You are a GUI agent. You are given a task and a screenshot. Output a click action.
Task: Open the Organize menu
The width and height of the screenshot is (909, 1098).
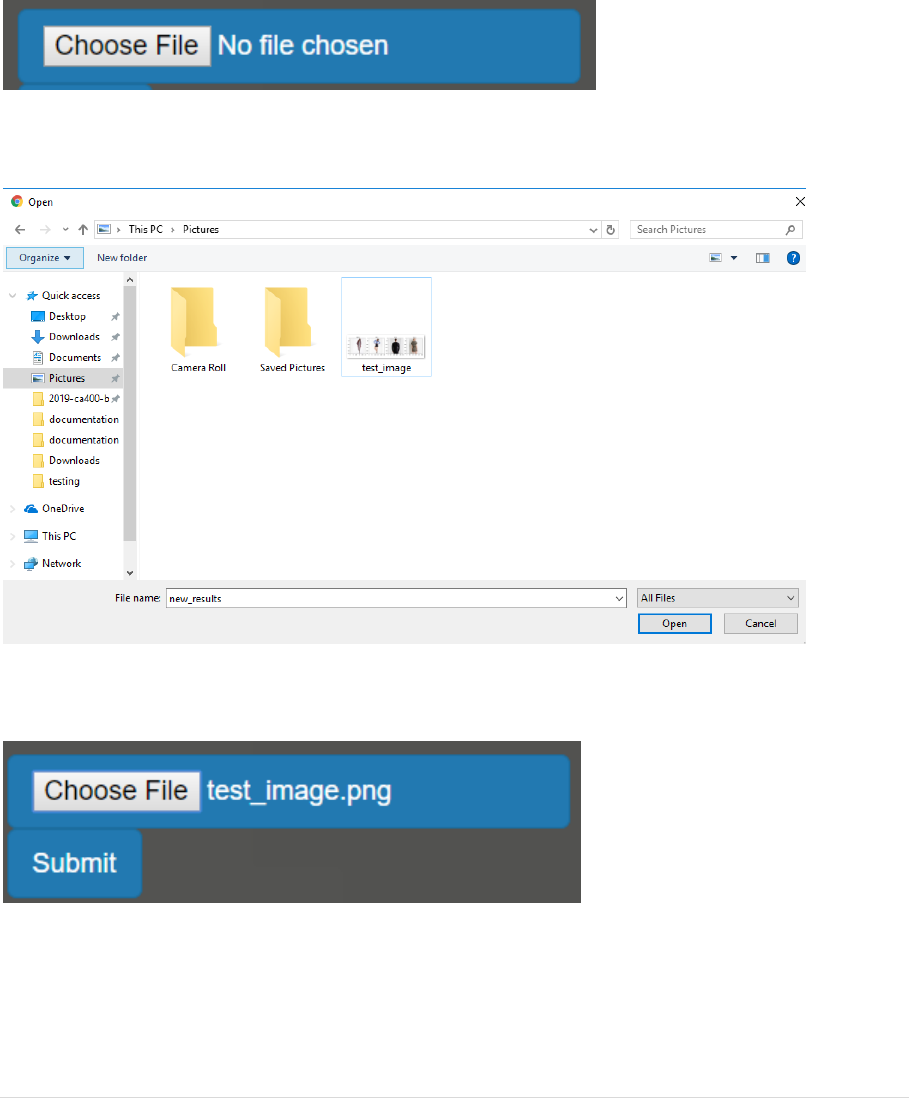click(x=45, y=258)
